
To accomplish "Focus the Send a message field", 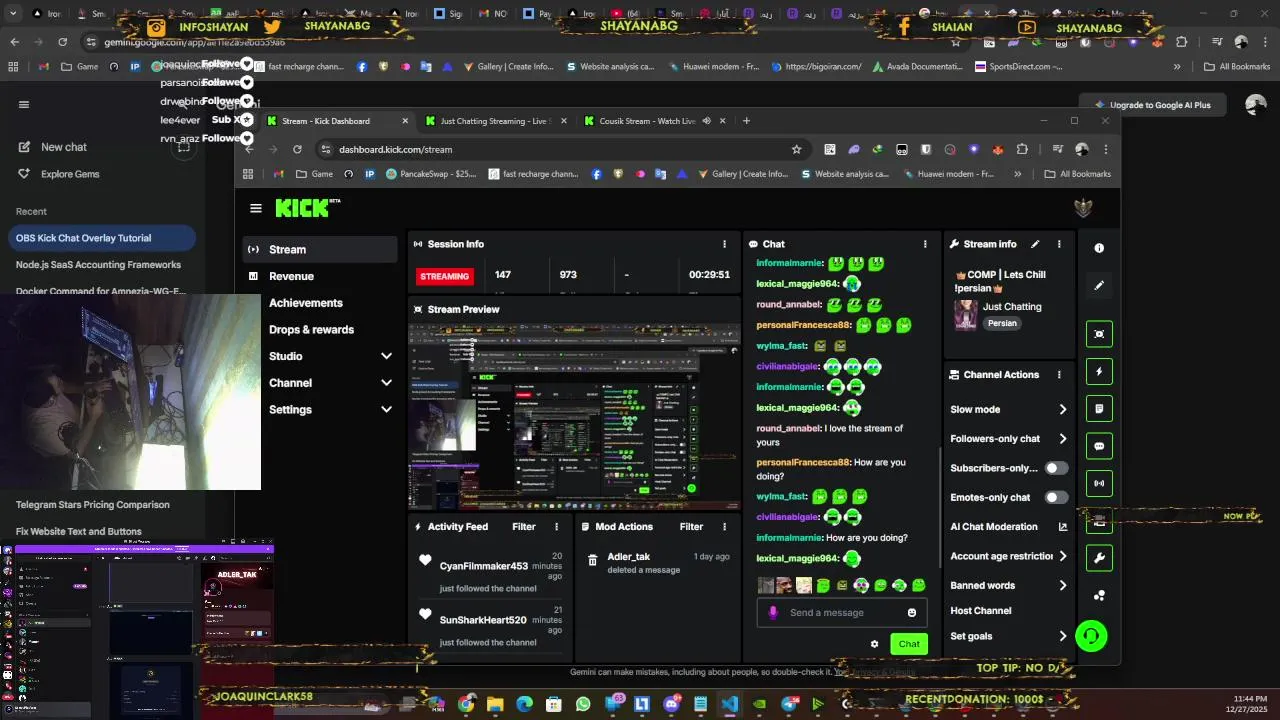I will click(840, 613).
